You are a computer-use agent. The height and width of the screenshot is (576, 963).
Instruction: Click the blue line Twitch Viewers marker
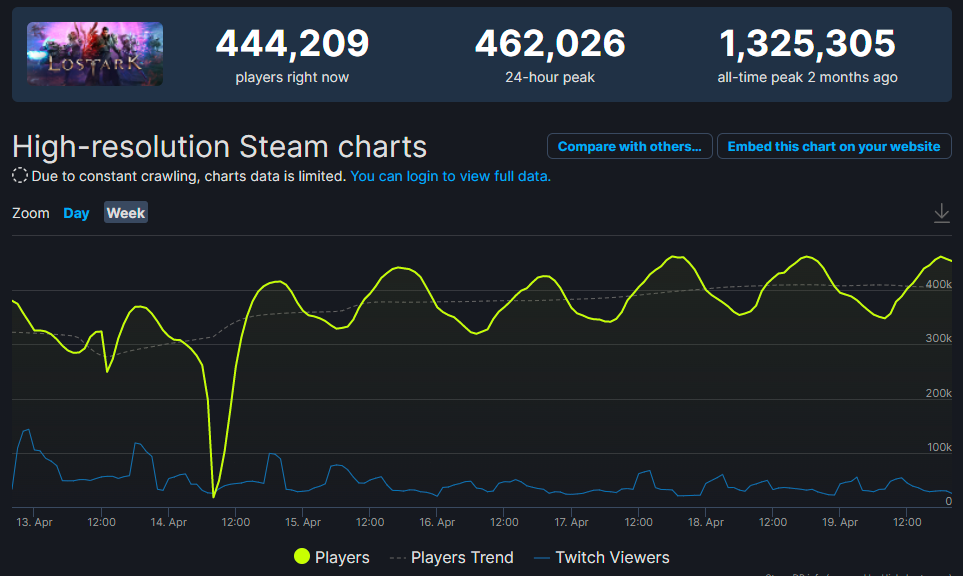[x=541, y=557]
